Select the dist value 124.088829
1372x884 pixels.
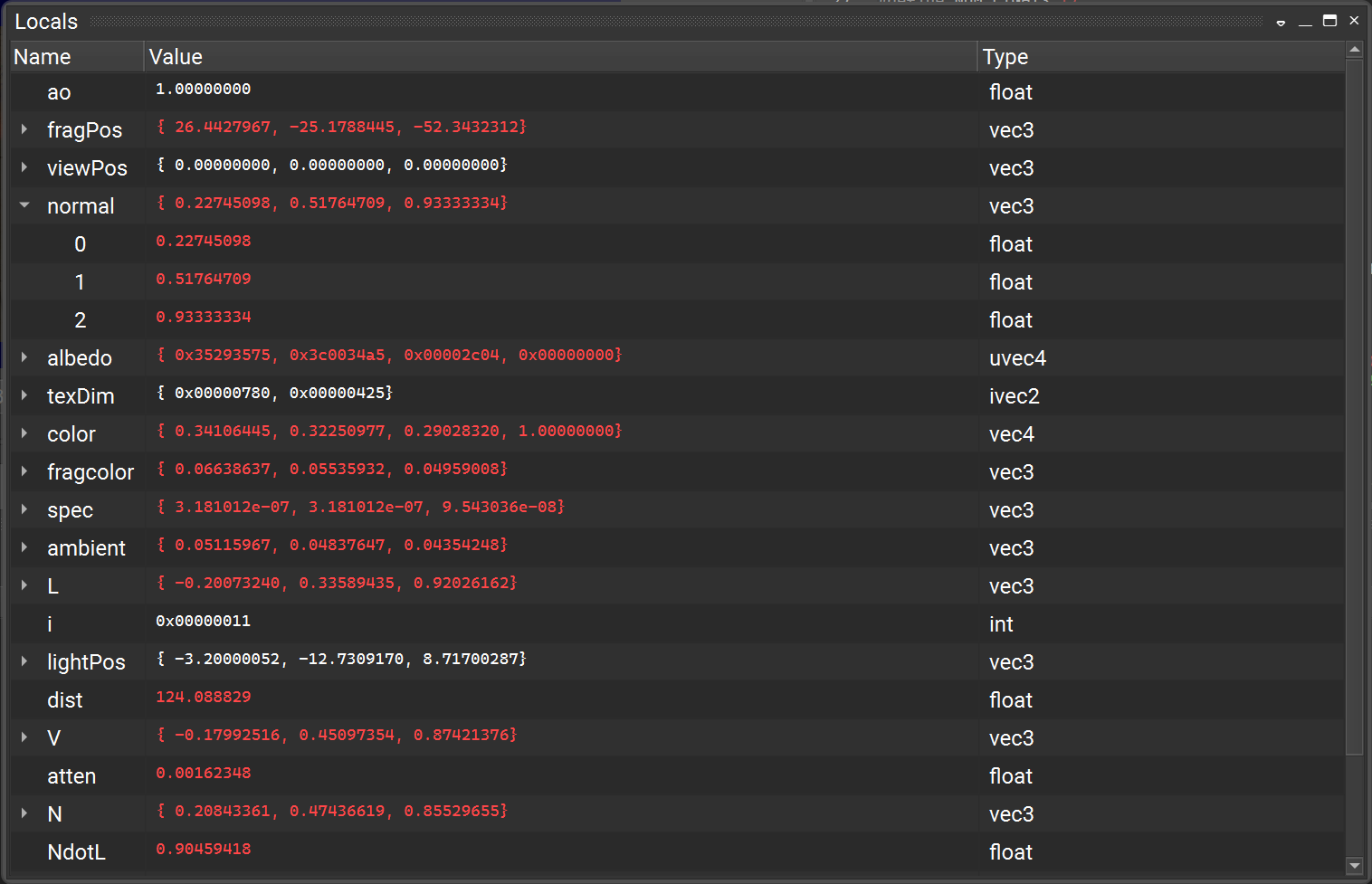(204, 698)
